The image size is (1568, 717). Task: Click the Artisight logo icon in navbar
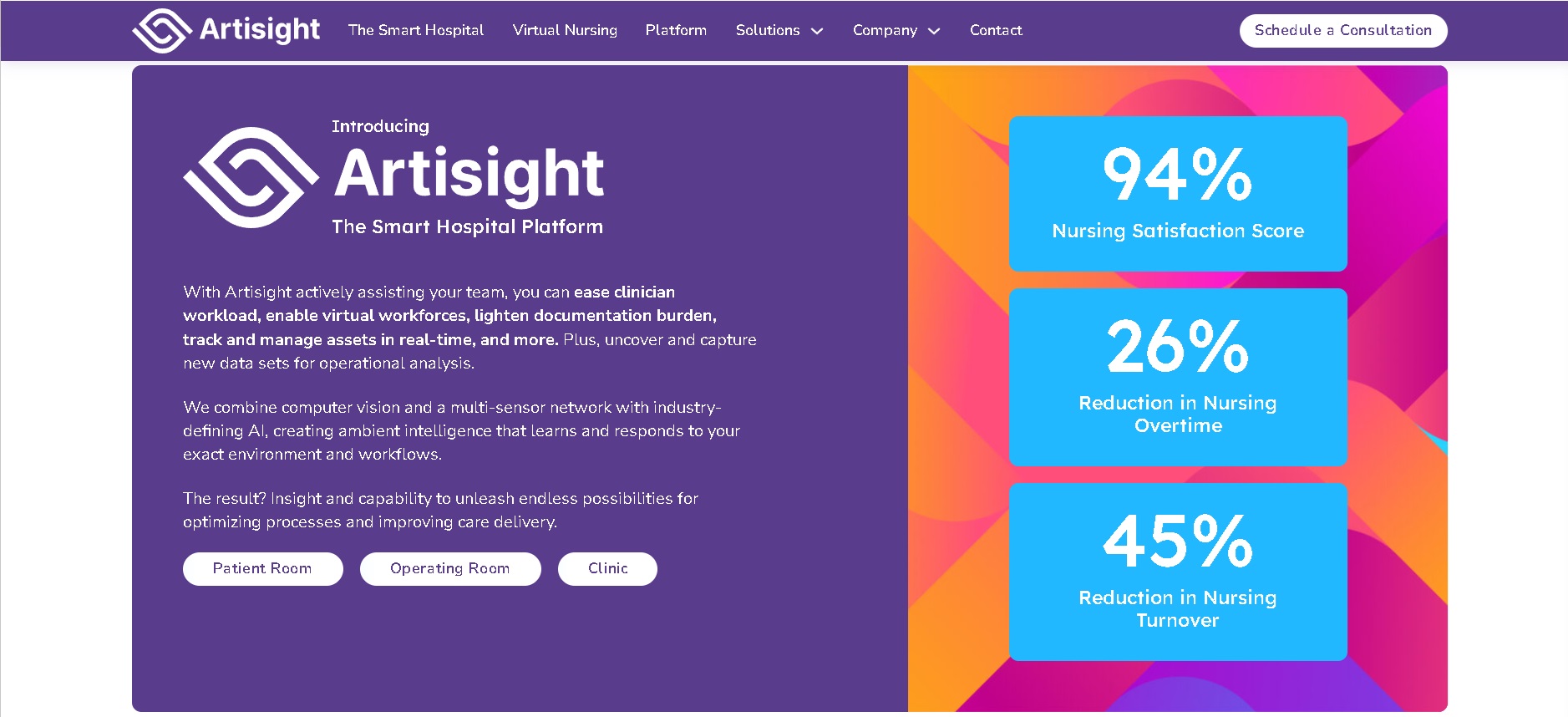tap(162, 31)
